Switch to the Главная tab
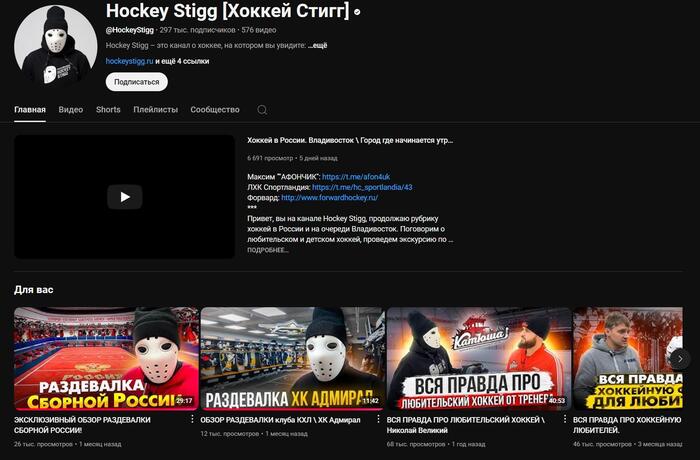Viewport: 700px width, 460px height. pyautogui.click(x=30, y=110)
